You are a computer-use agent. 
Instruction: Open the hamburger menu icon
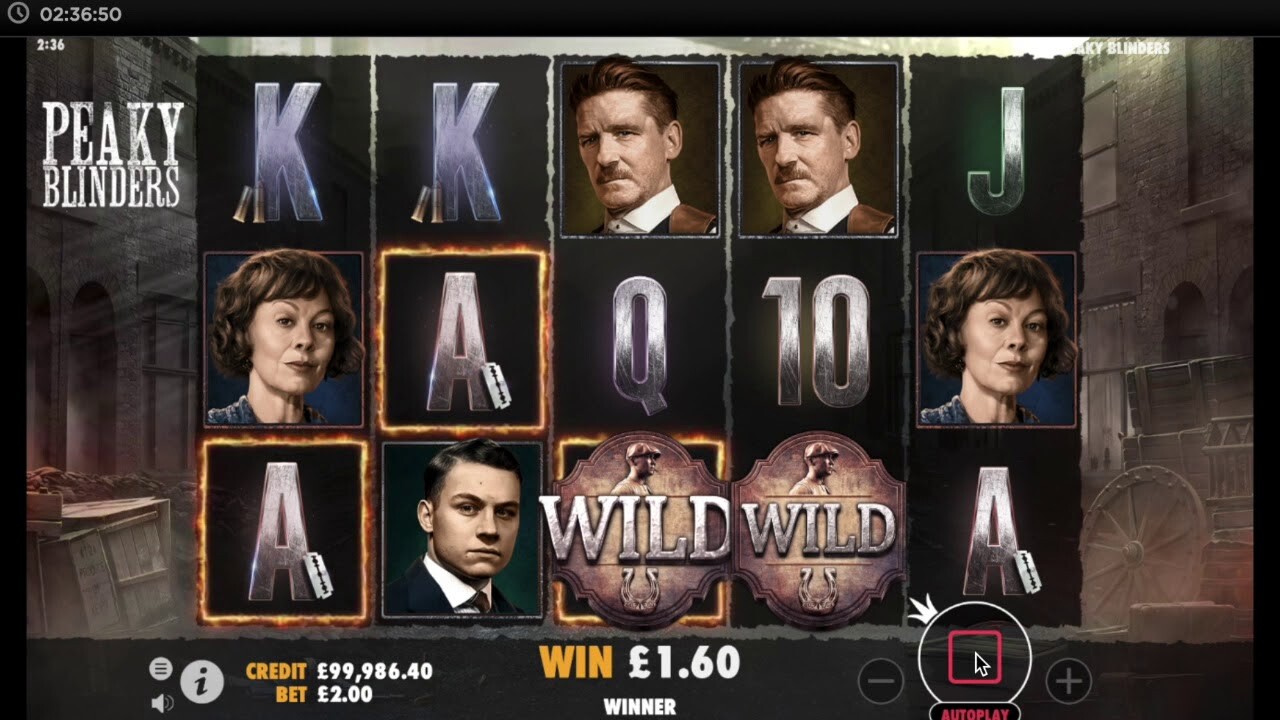pyautogui.click(x=159, y=668)
